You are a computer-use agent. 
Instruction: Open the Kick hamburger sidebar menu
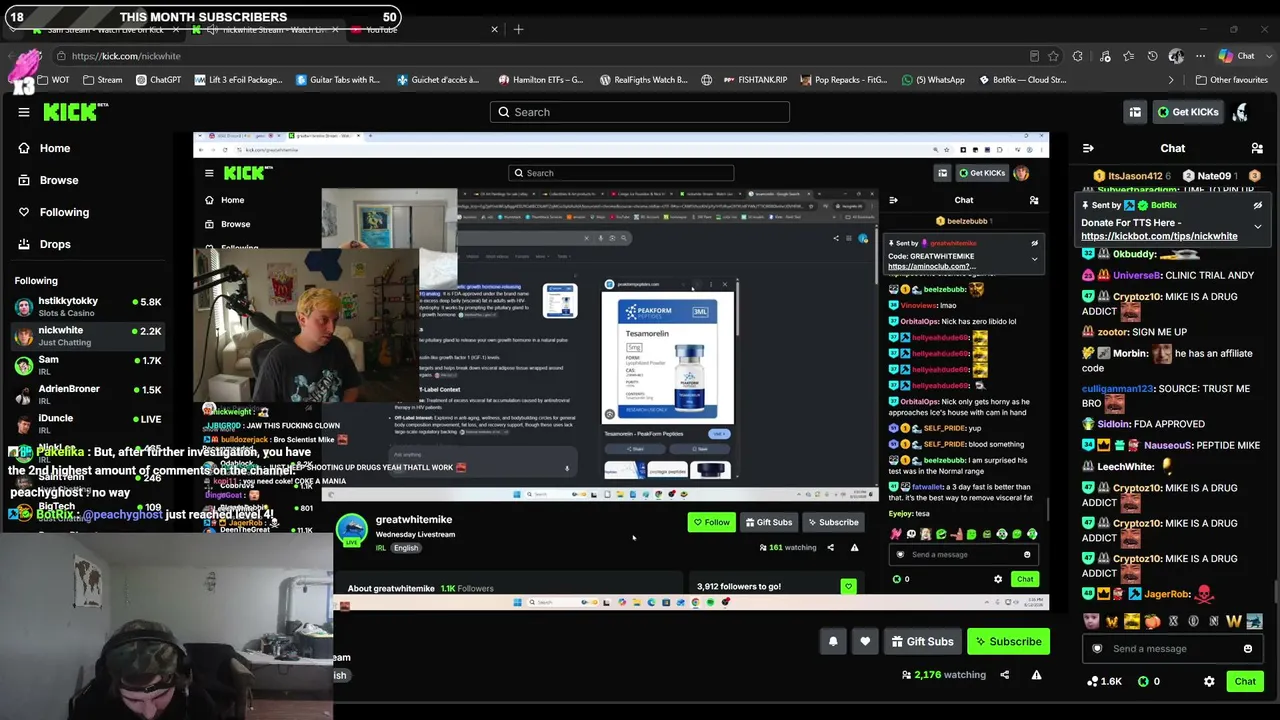click(24, 112)
